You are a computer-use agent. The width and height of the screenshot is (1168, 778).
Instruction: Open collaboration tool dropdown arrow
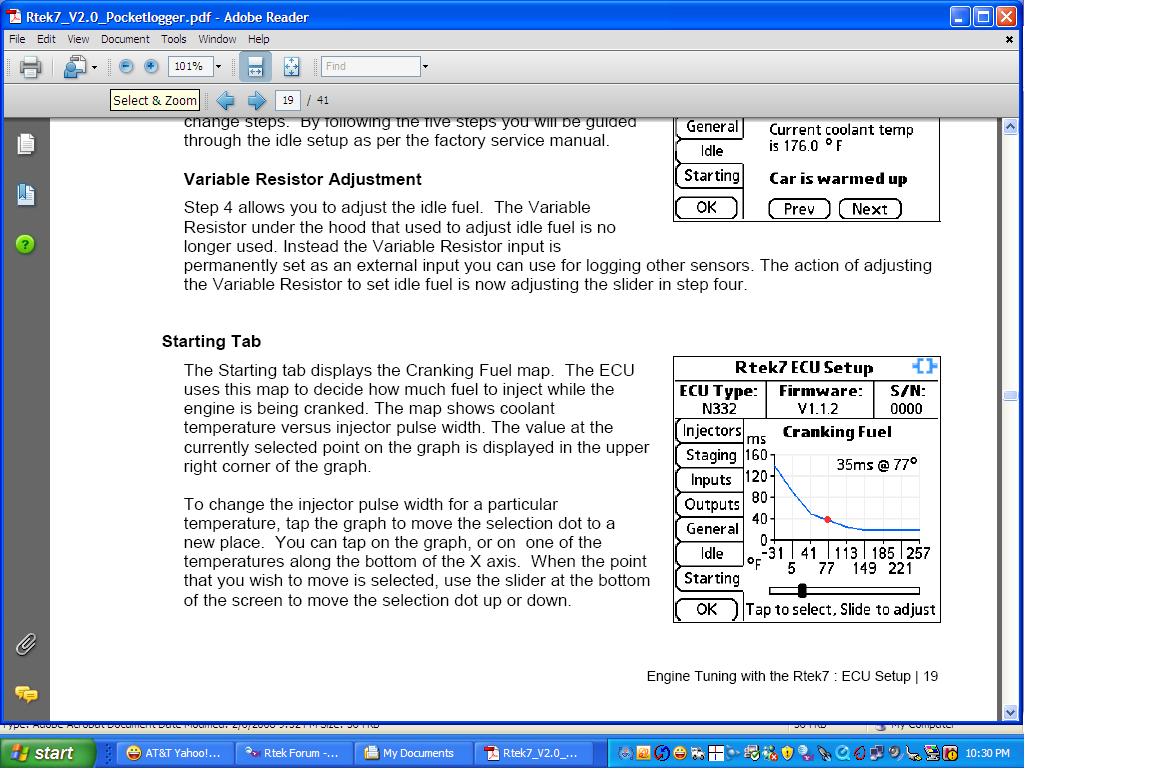(94, 67)
